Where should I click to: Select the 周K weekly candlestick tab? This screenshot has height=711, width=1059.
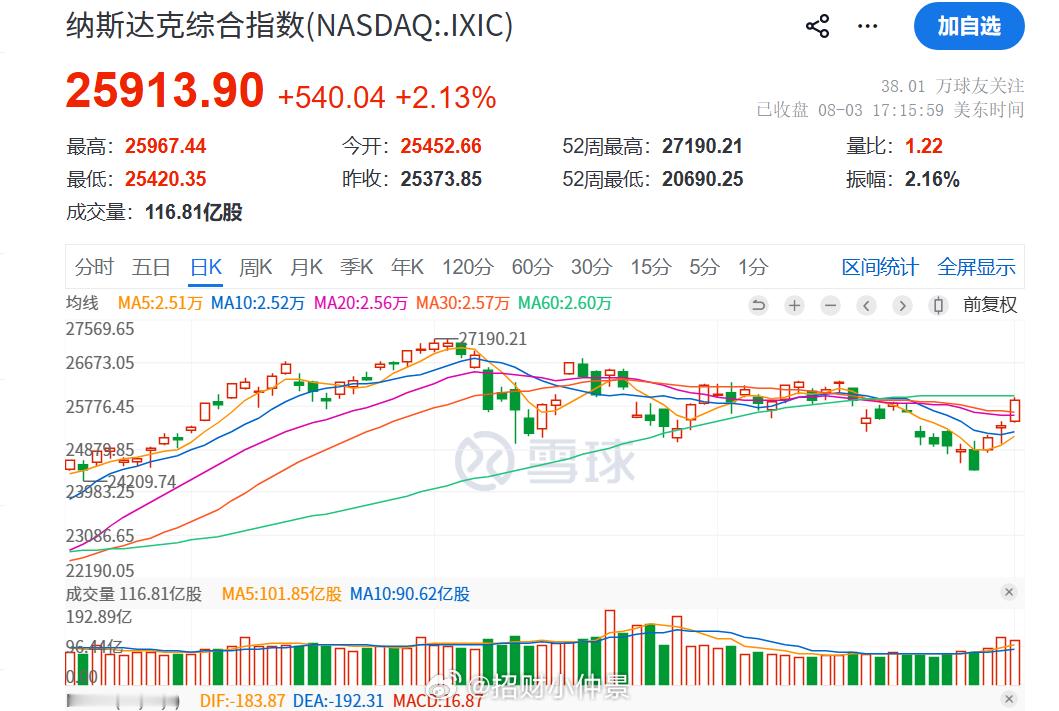point(255,267)
